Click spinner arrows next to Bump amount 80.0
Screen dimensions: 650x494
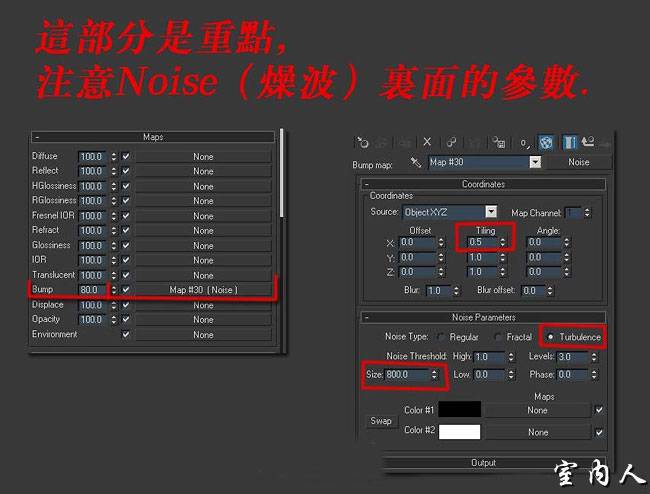(x=114, y=290)
